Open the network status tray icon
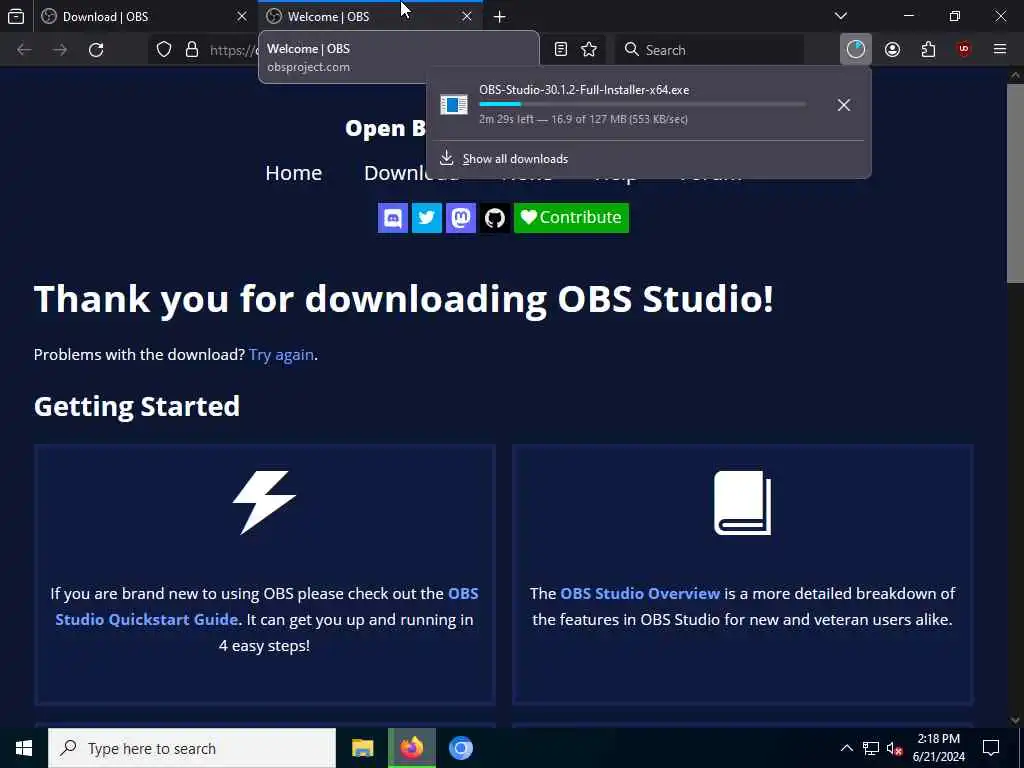The image size is (1024, 768). click(871, 748)
